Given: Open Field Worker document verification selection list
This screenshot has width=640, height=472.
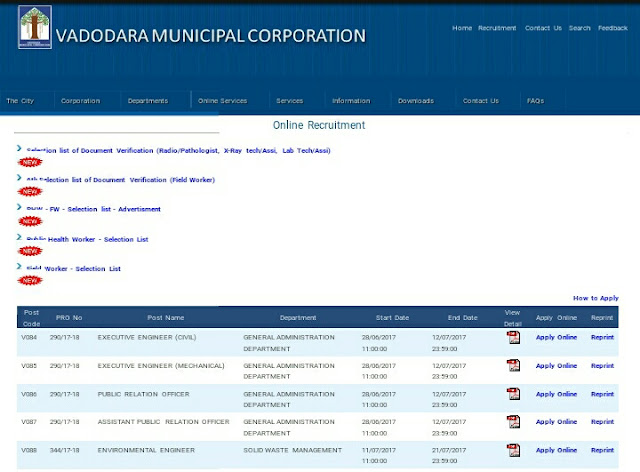Looking at the screenshot, I should click(x=121, y=180).
